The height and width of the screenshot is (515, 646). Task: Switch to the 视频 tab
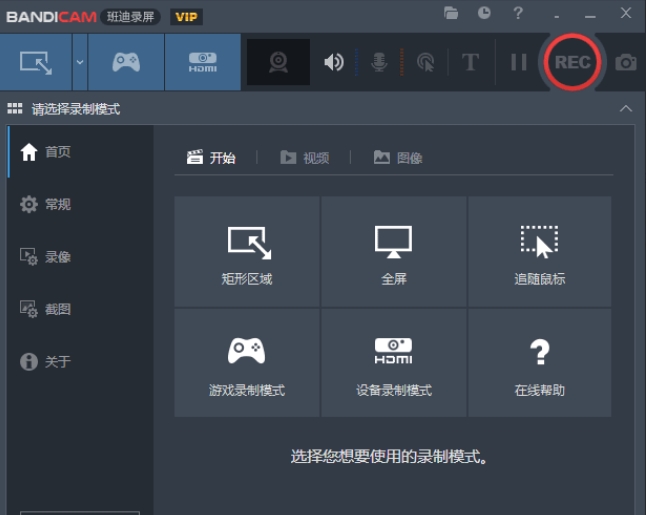pyautogui.click(x=304, y=157)
